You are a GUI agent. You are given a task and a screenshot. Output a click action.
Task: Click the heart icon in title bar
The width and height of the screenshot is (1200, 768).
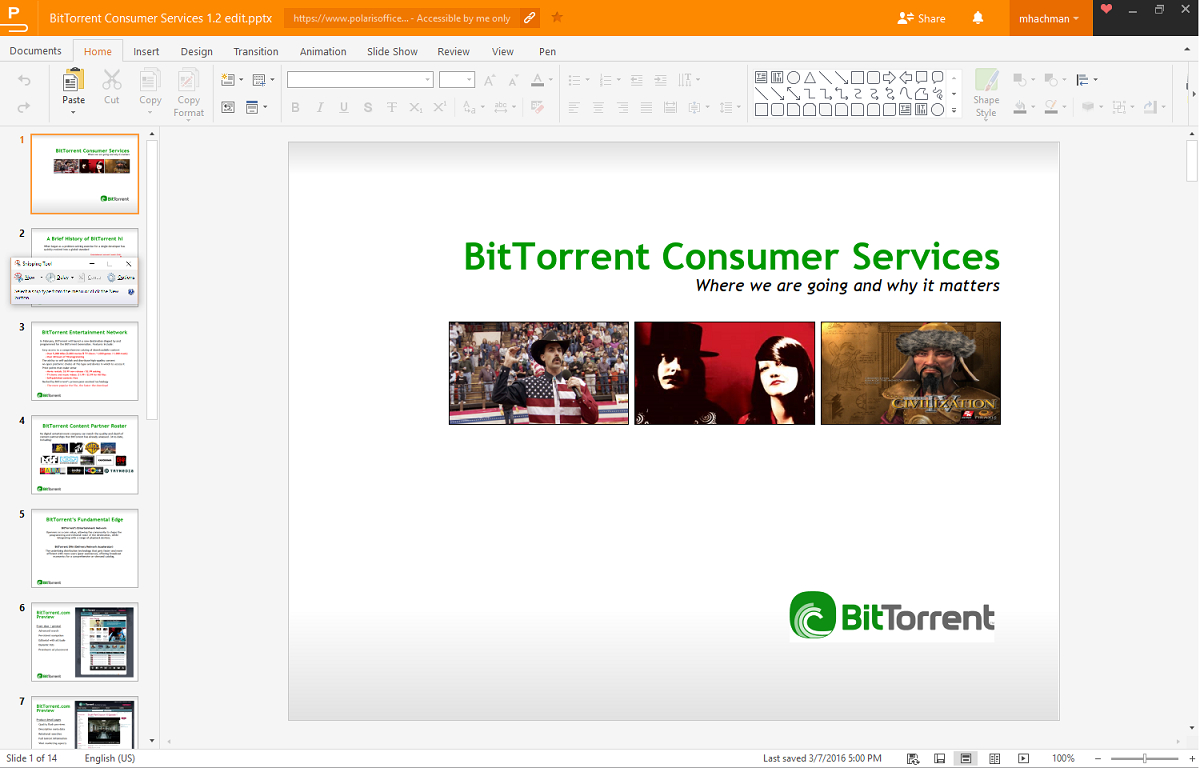1106,10
